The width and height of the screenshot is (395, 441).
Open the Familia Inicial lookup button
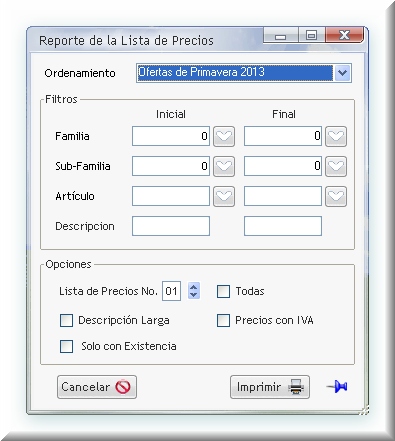pyautogui.click(x=224, y=136)
